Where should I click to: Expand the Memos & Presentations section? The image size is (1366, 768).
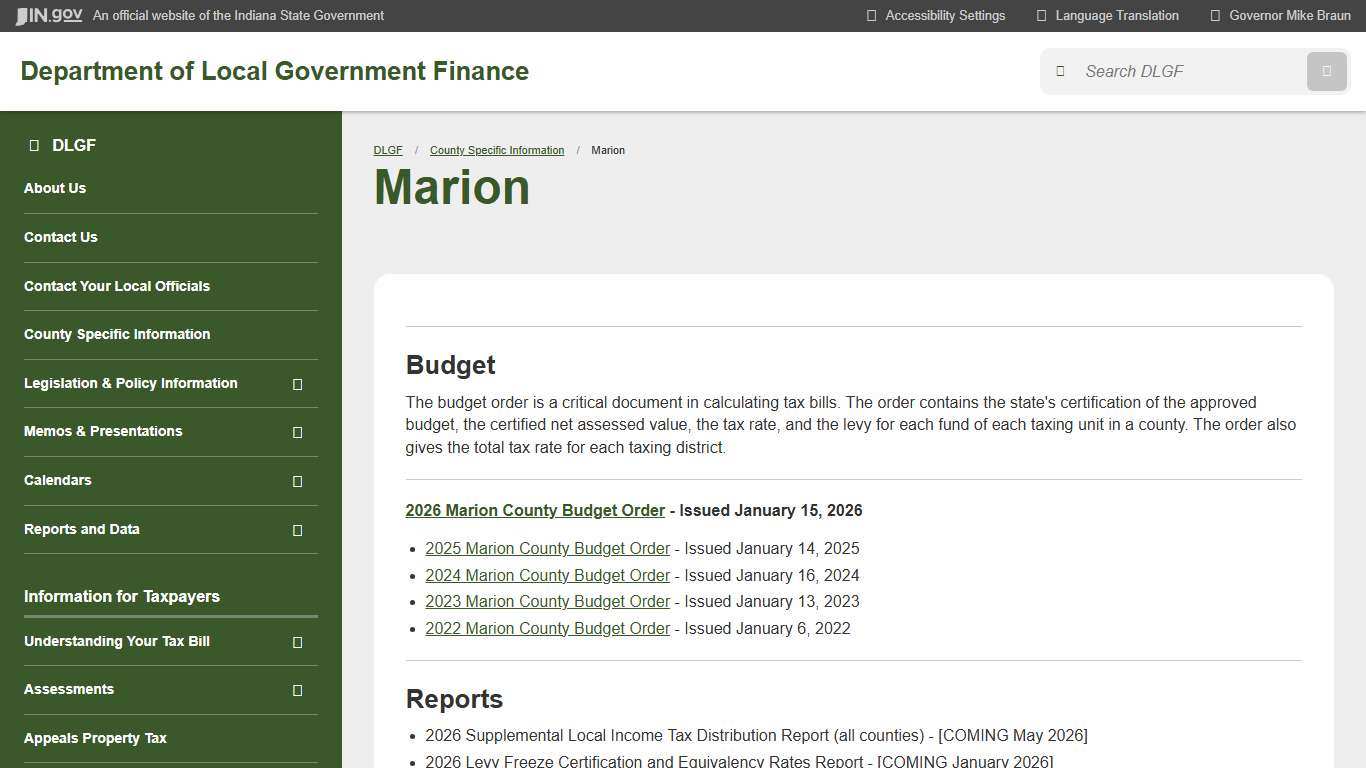pyautogui.click(x=297, y=432)
